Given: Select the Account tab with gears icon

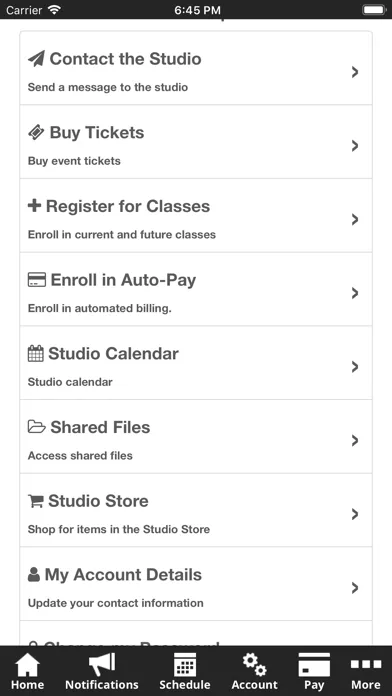Looking at the screenshot, I should point(254,671).
